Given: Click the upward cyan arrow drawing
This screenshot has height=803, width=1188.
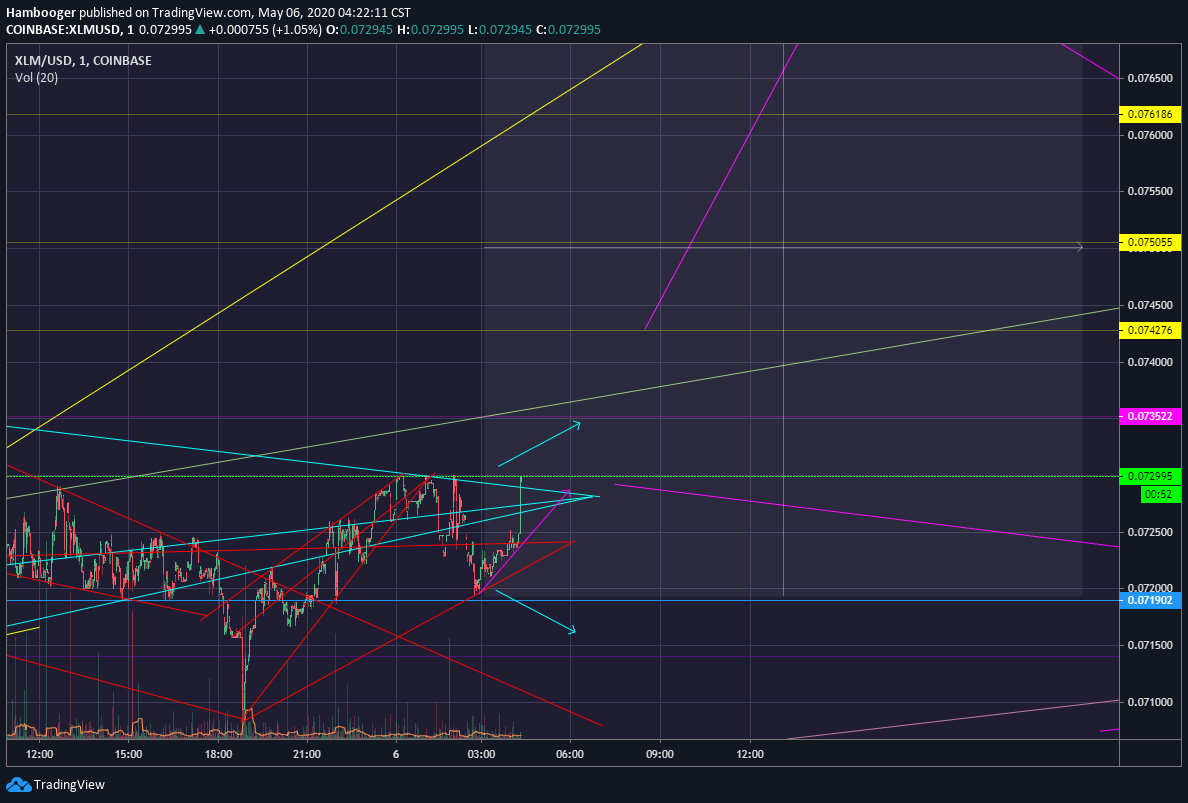Looking at the screenshot, I should [539, 444].
